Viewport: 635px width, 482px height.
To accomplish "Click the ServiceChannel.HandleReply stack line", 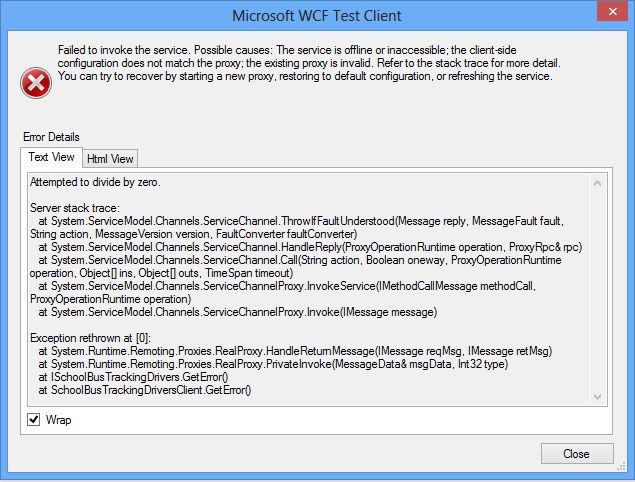I will [x=310, y=247].
